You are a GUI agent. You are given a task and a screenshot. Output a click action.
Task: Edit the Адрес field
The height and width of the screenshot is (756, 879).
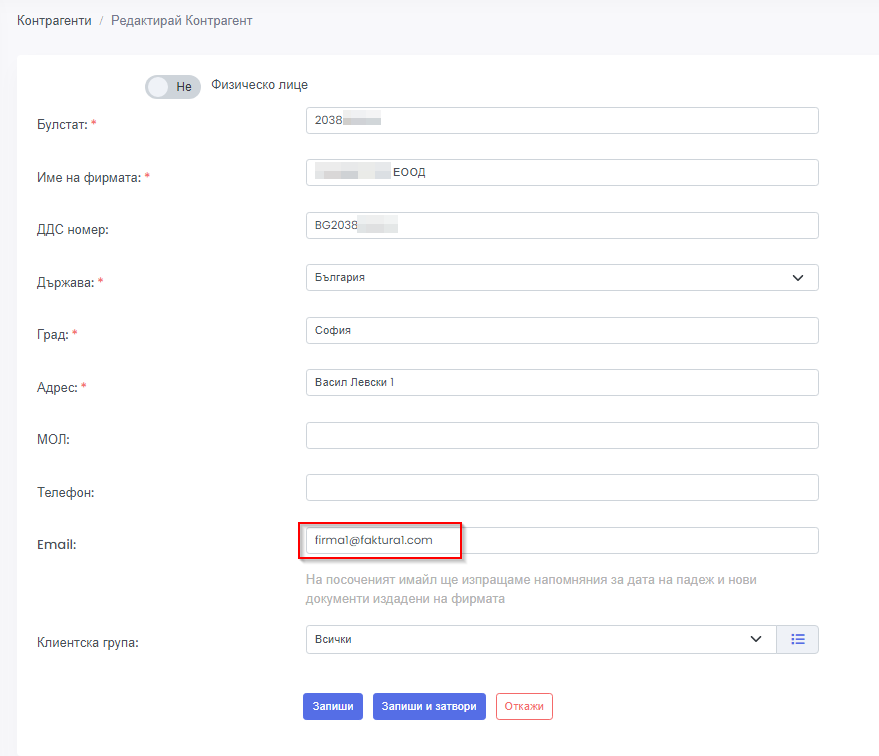coord(562,383)
